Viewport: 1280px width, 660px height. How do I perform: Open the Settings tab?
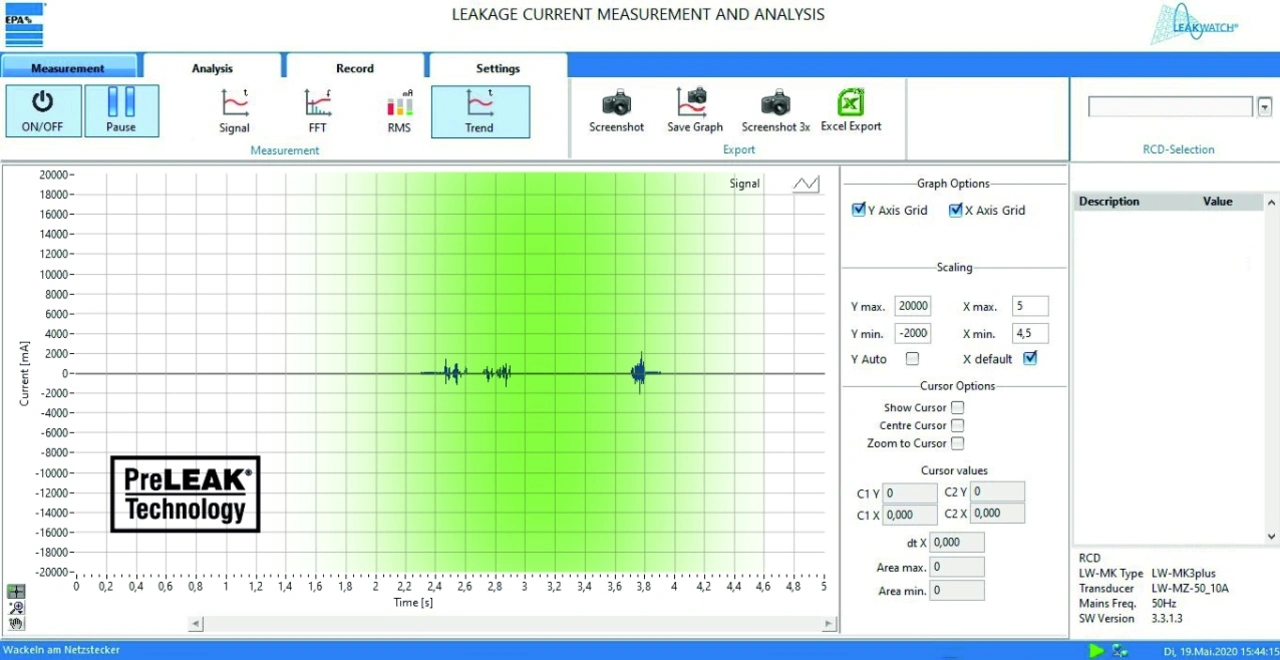point(497,68)
